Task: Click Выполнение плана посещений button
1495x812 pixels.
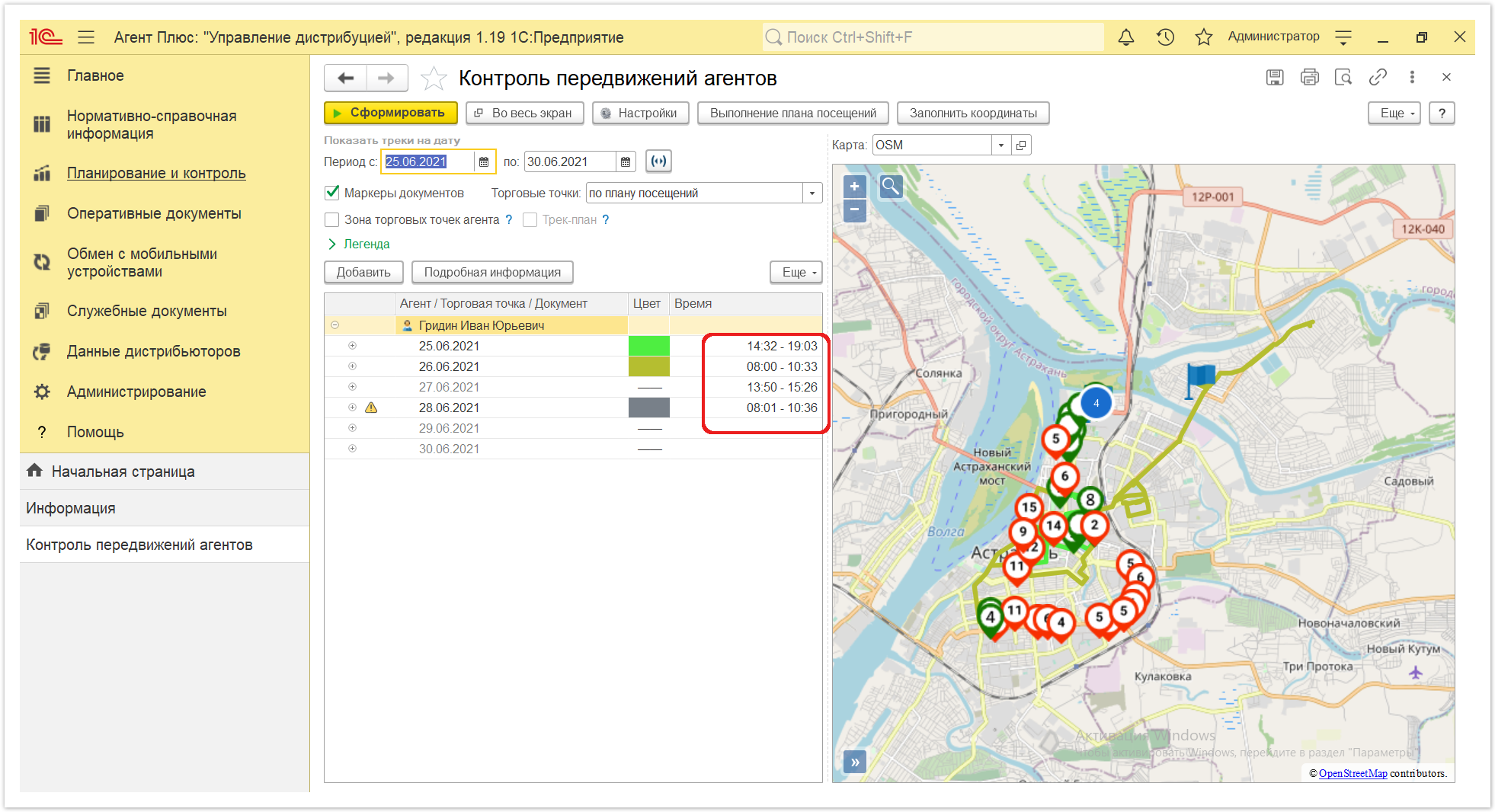Action: (x=793, y=113)
